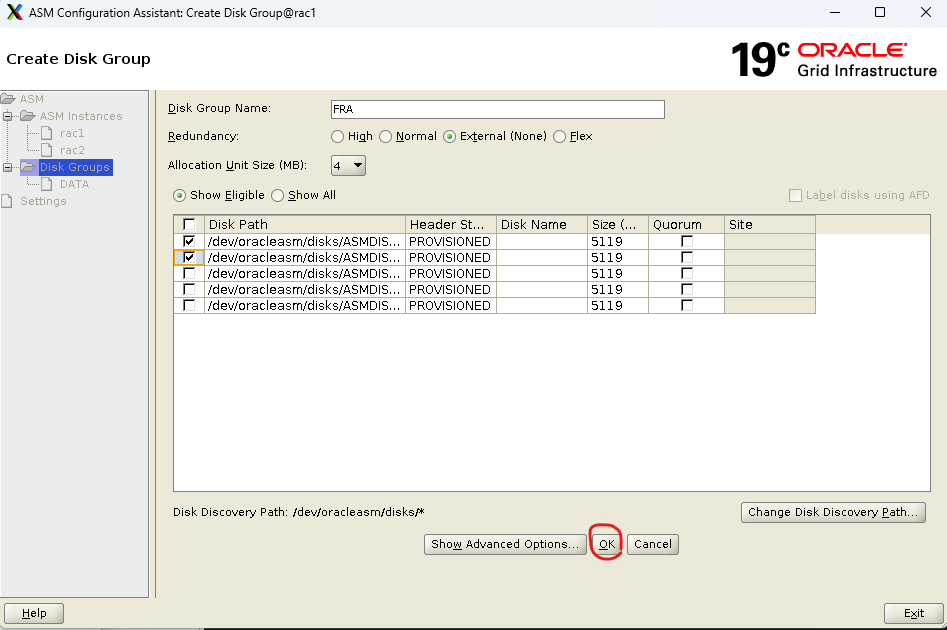Cancel the disk group creation
Image resolution: width=947 pixels, height=630 pixels.
[653, 544]
